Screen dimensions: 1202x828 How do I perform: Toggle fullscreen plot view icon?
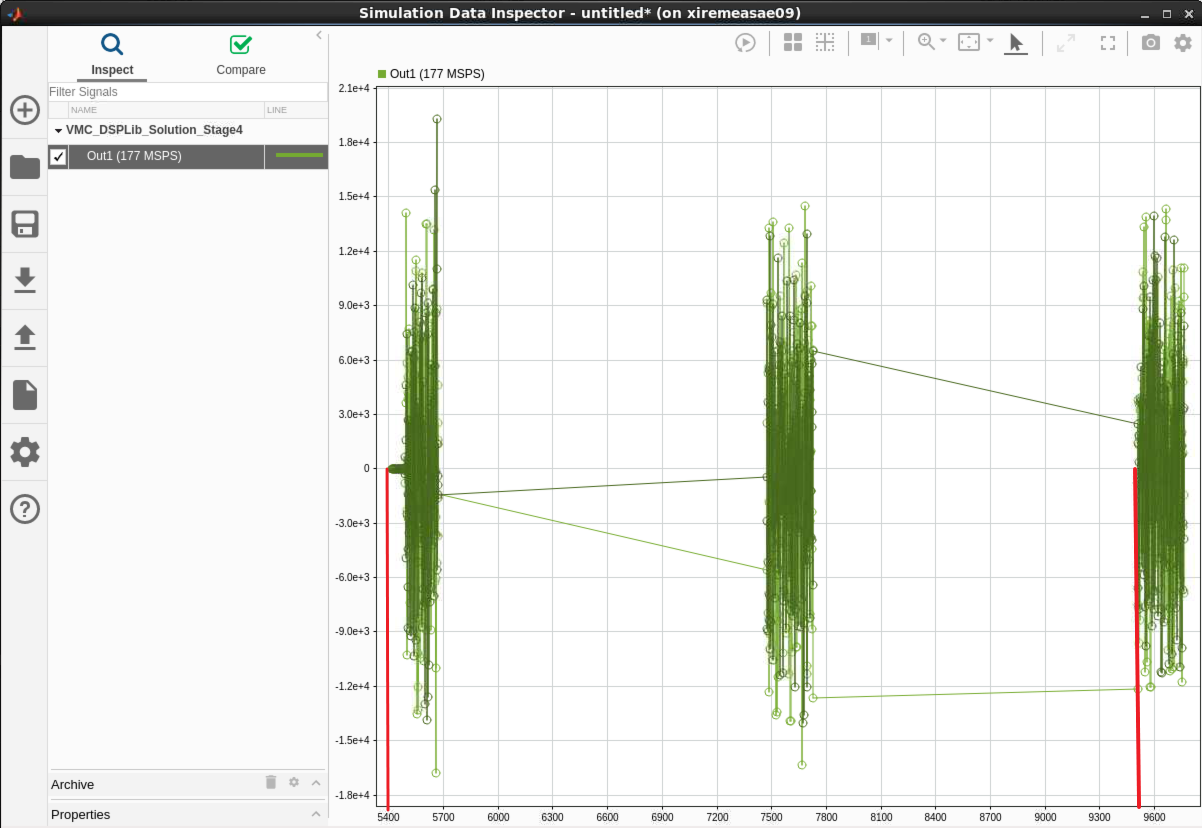[1107, 42]
